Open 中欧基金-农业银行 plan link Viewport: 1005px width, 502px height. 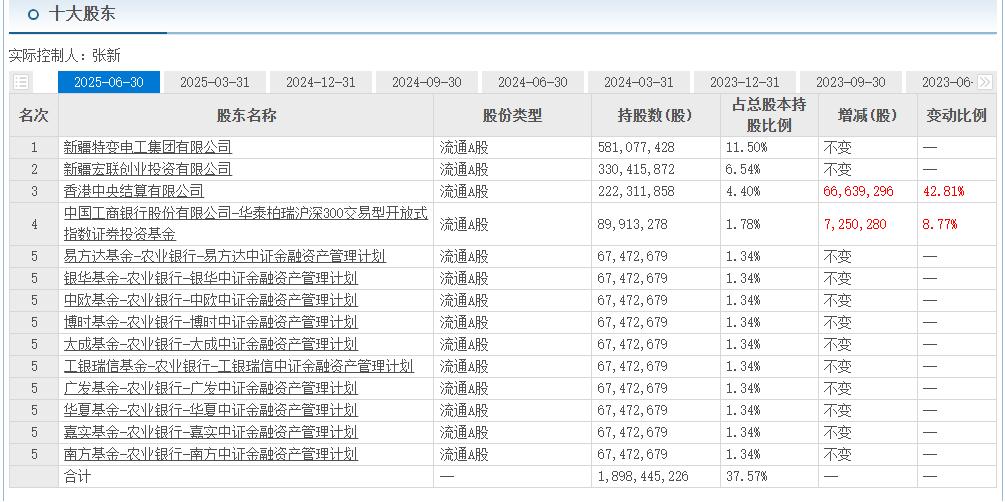pyautogui.click(x=210, y=300)
